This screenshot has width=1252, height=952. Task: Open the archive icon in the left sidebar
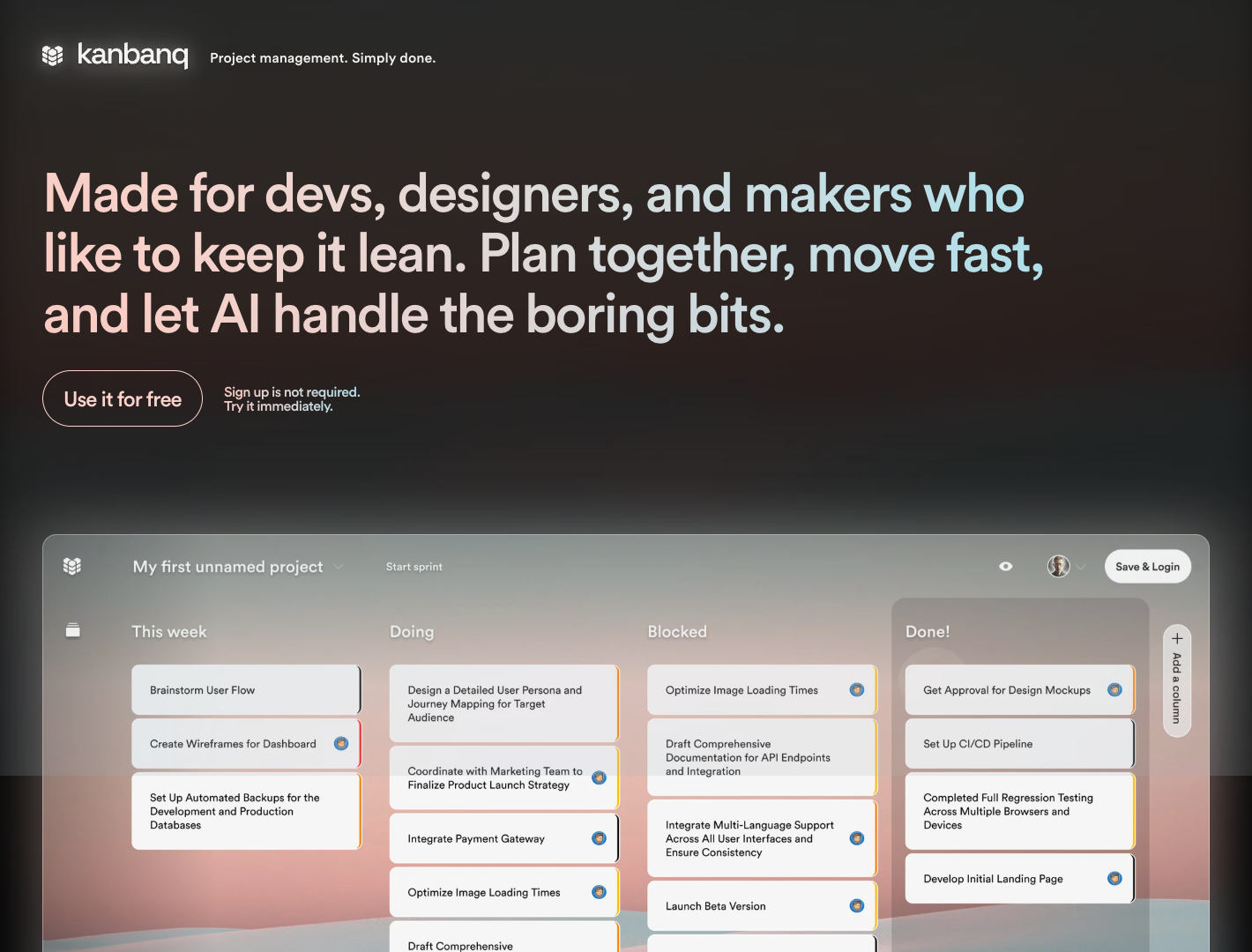coord(72,630)
